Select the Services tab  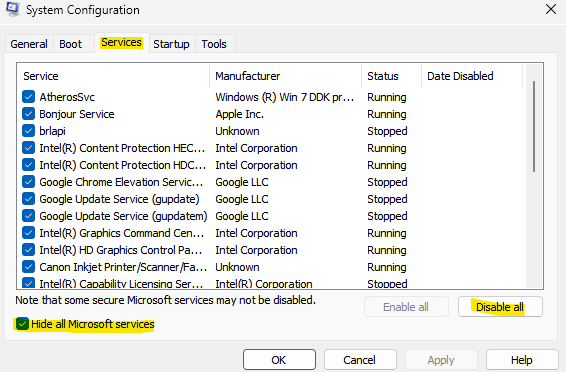pos(121,43)
